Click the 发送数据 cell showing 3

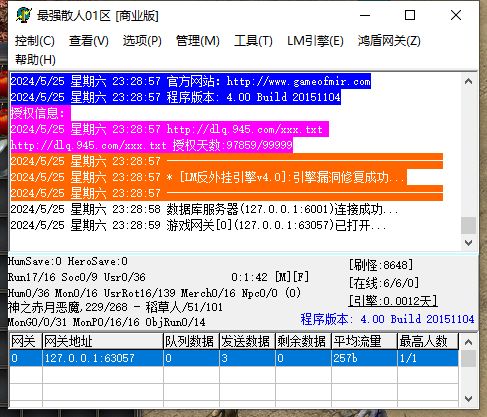pyautogui.click(x=247, y=358)
